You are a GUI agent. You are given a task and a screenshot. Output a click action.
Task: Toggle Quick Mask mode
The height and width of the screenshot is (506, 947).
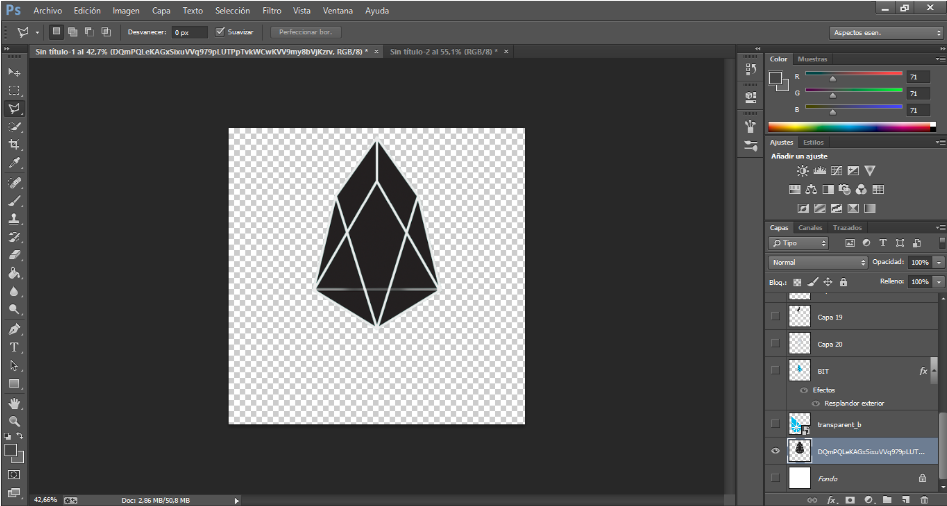pyautogui.click(x=14, y=475)
